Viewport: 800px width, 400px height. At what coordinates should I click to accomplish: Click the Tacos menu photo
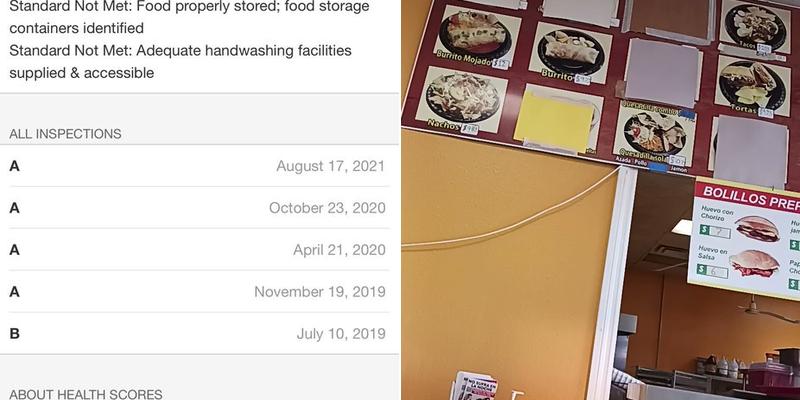[x=756, y=26]
